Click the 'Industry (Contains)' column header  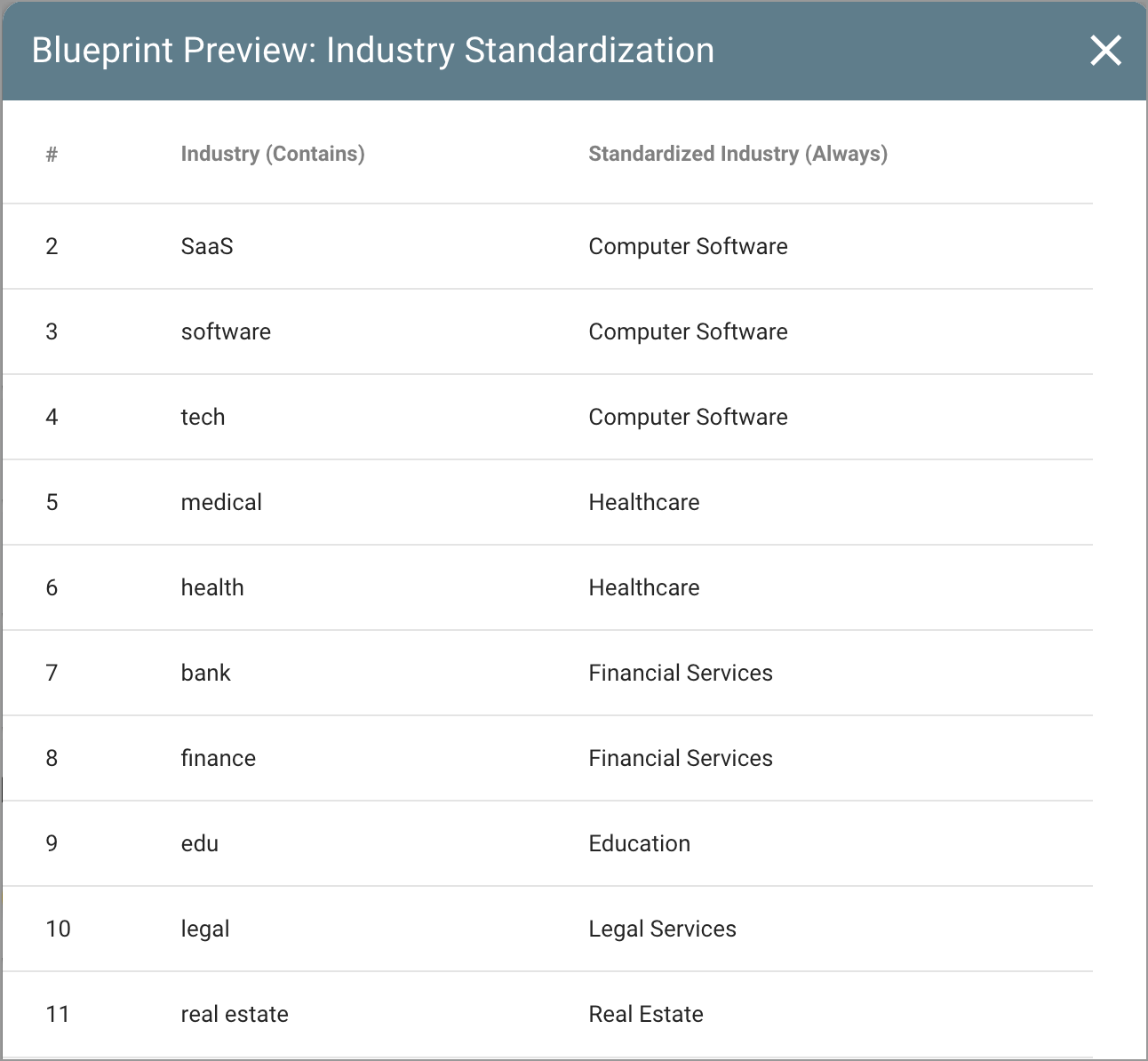(x=273, y=154)
